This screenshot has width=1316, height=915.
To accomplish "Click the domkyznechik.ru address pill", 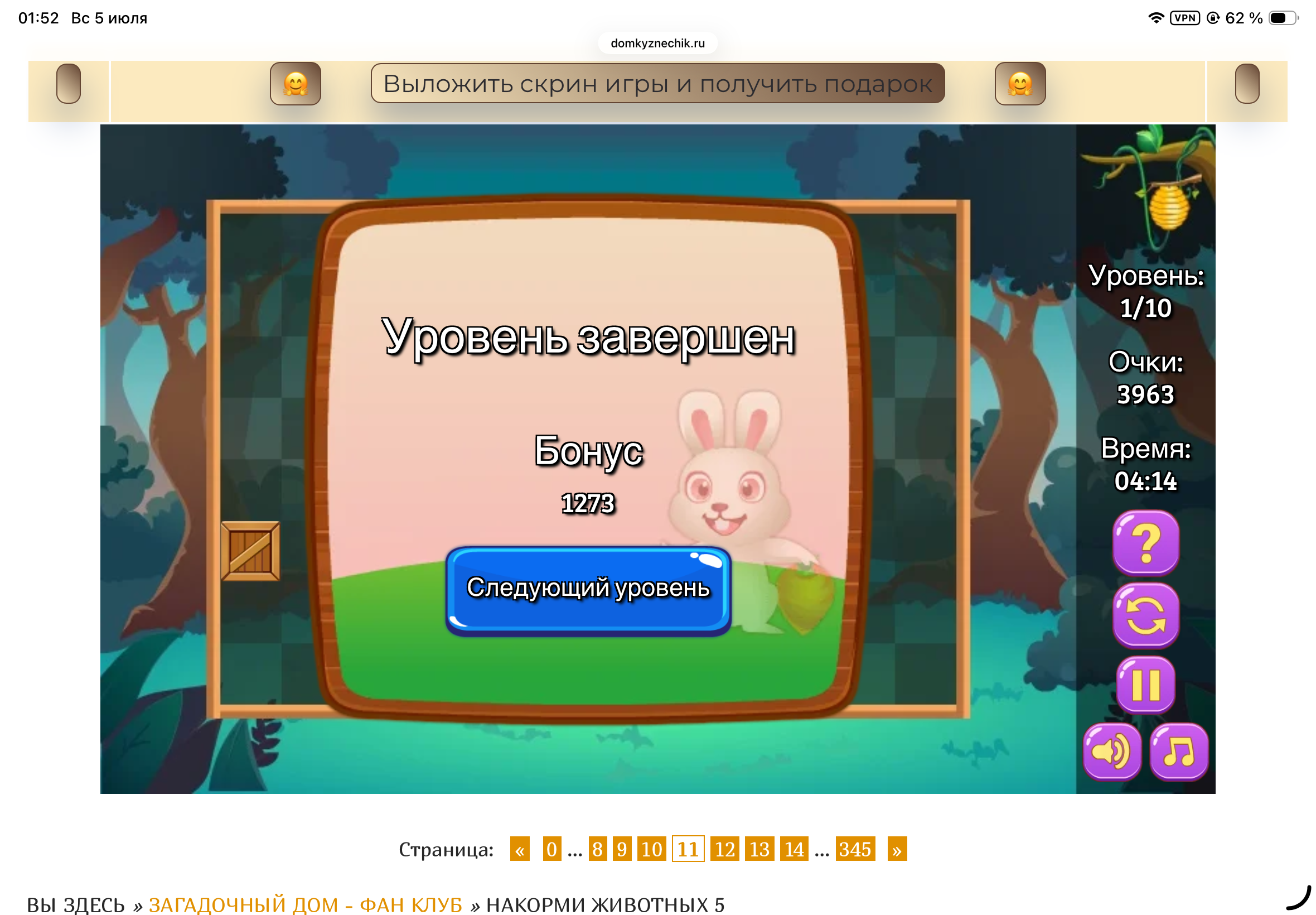I will click(x=657, y=43).
